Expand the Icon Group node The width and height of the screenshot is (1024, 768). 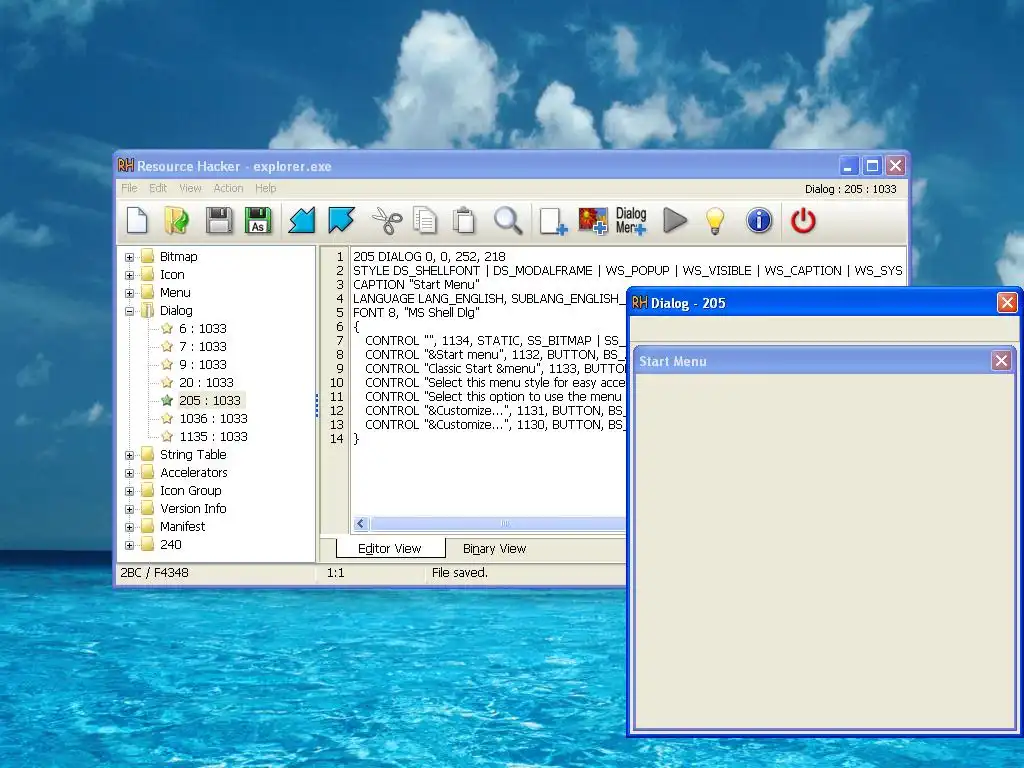tap(129, 491)
